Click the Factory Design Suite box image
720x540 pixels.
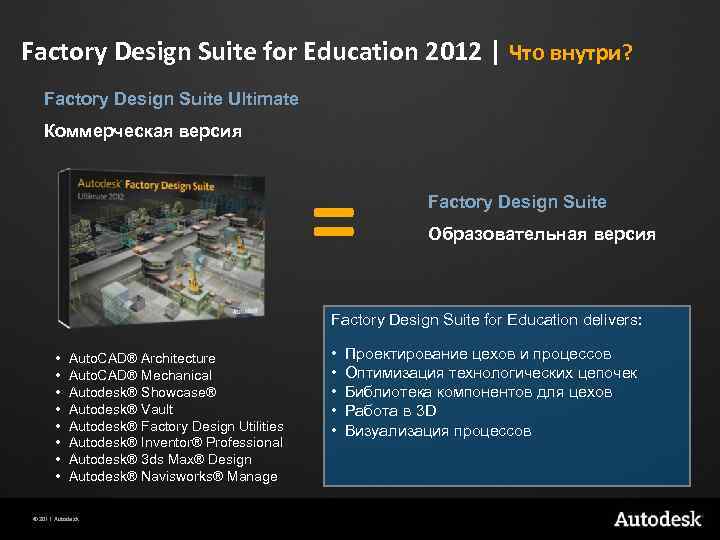(x=162, y=248)
